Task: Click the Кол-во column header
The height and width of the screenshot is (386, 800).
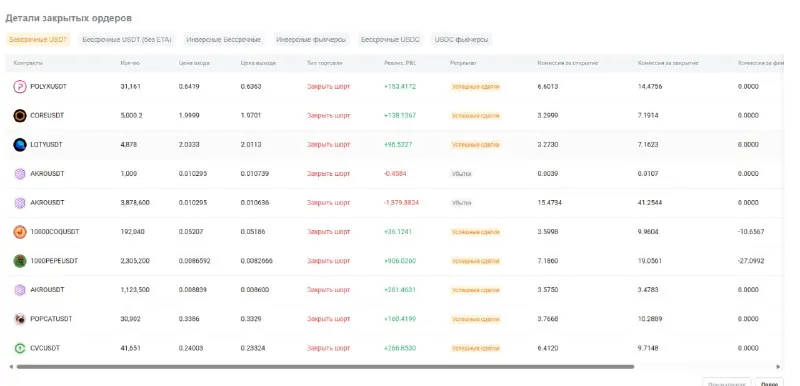Action: tap(130, 63)
